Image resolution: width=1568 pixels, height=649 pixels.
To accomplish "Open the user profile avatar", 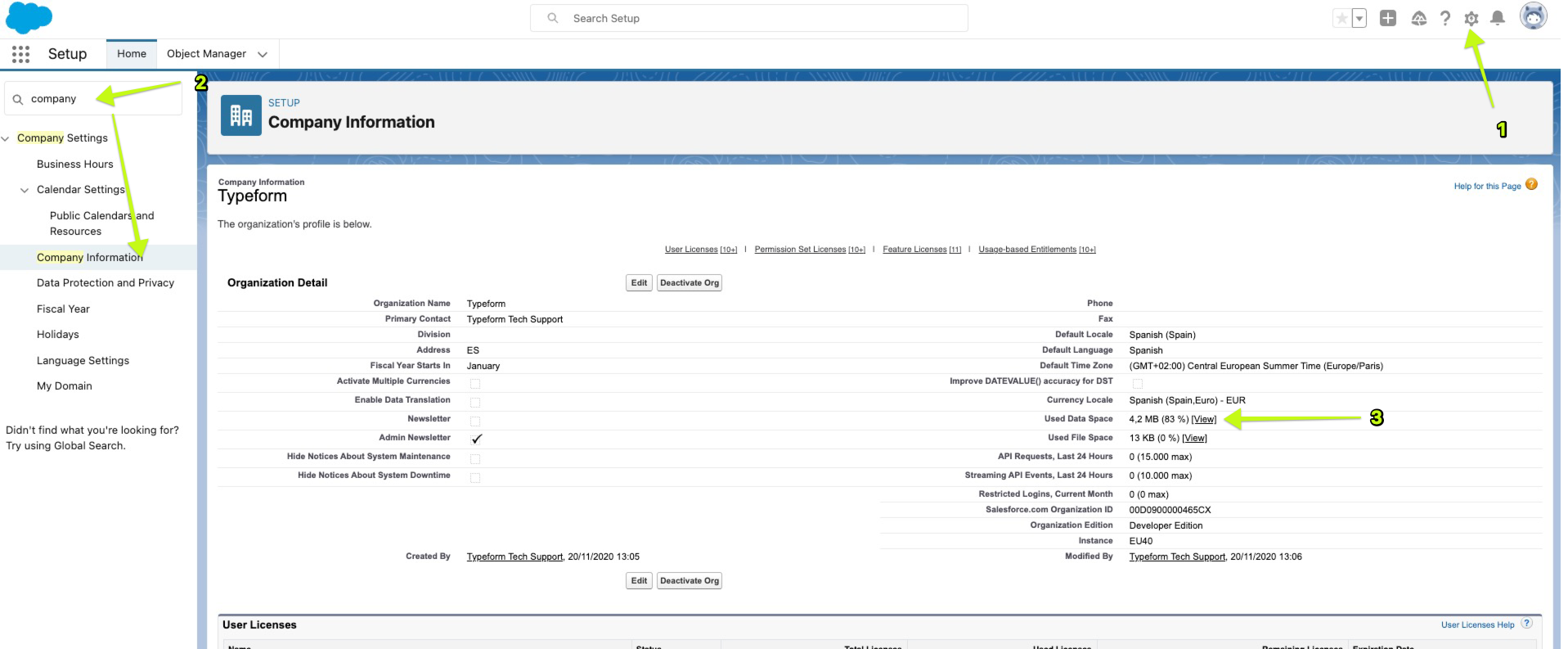I will point(1533,16).
